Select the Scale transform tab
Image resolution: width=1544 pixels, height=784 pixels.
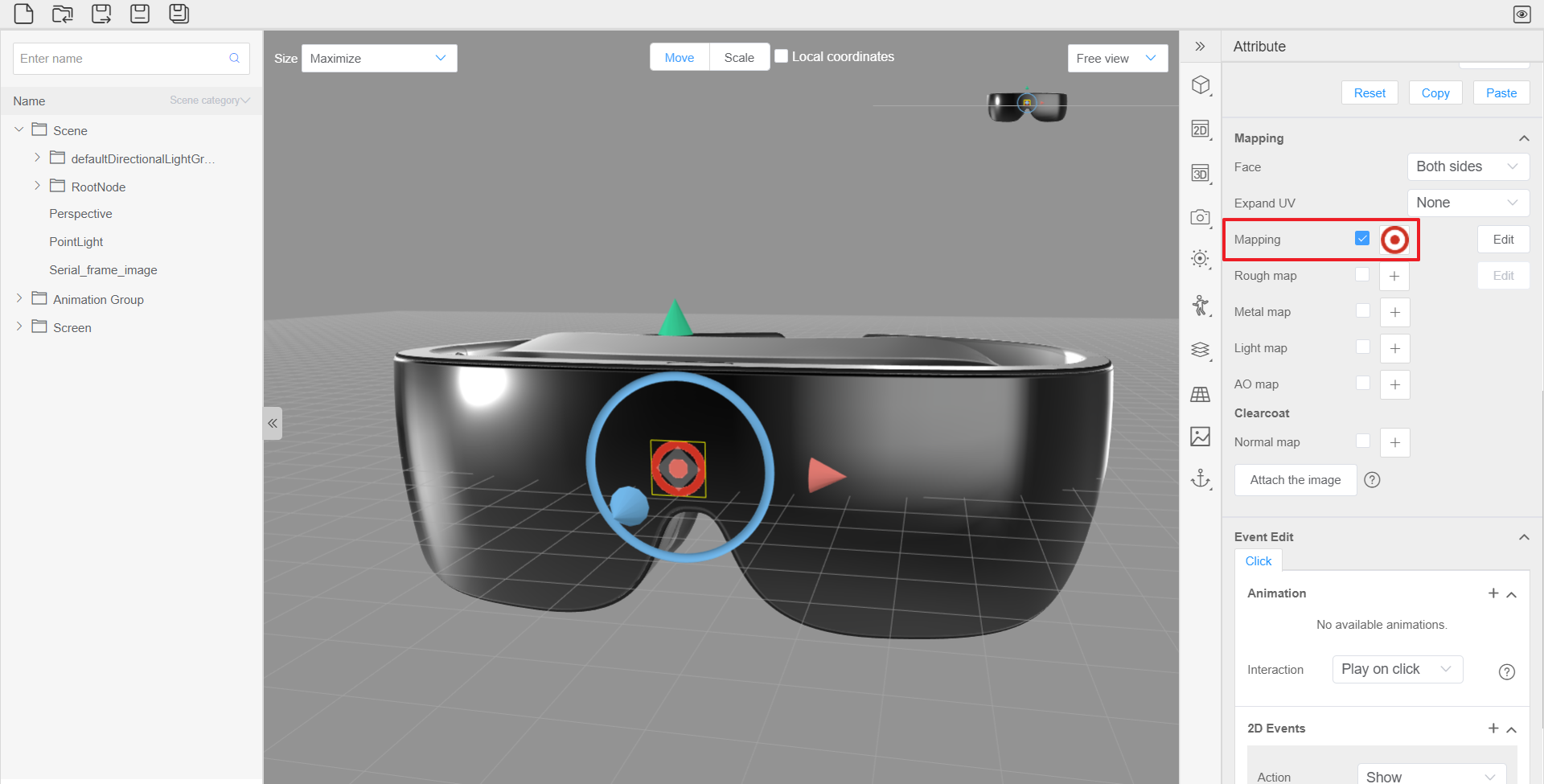coord(739,58)
